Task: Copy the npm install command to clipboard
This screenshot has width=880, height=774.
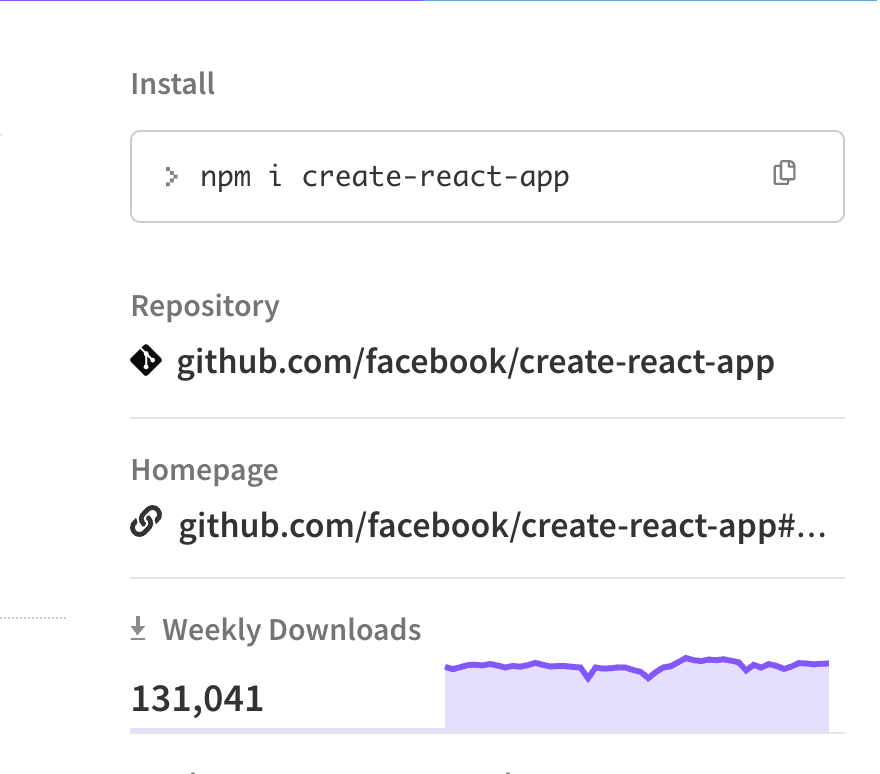Action: (785, 173)
